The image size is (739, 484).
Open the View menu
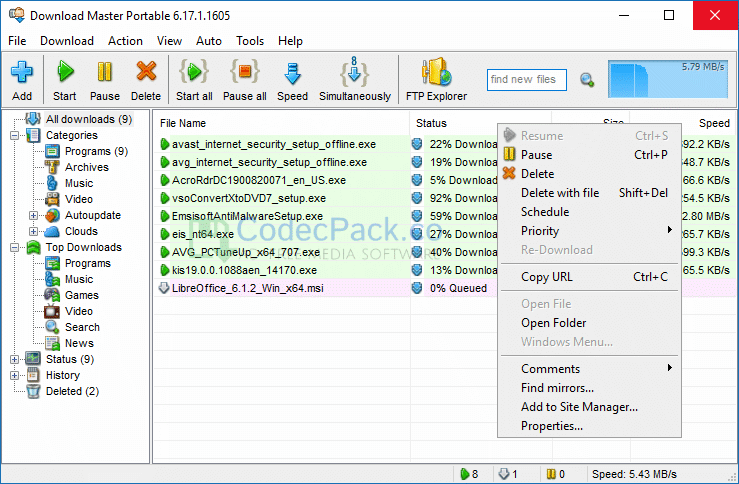coord(169,41)
